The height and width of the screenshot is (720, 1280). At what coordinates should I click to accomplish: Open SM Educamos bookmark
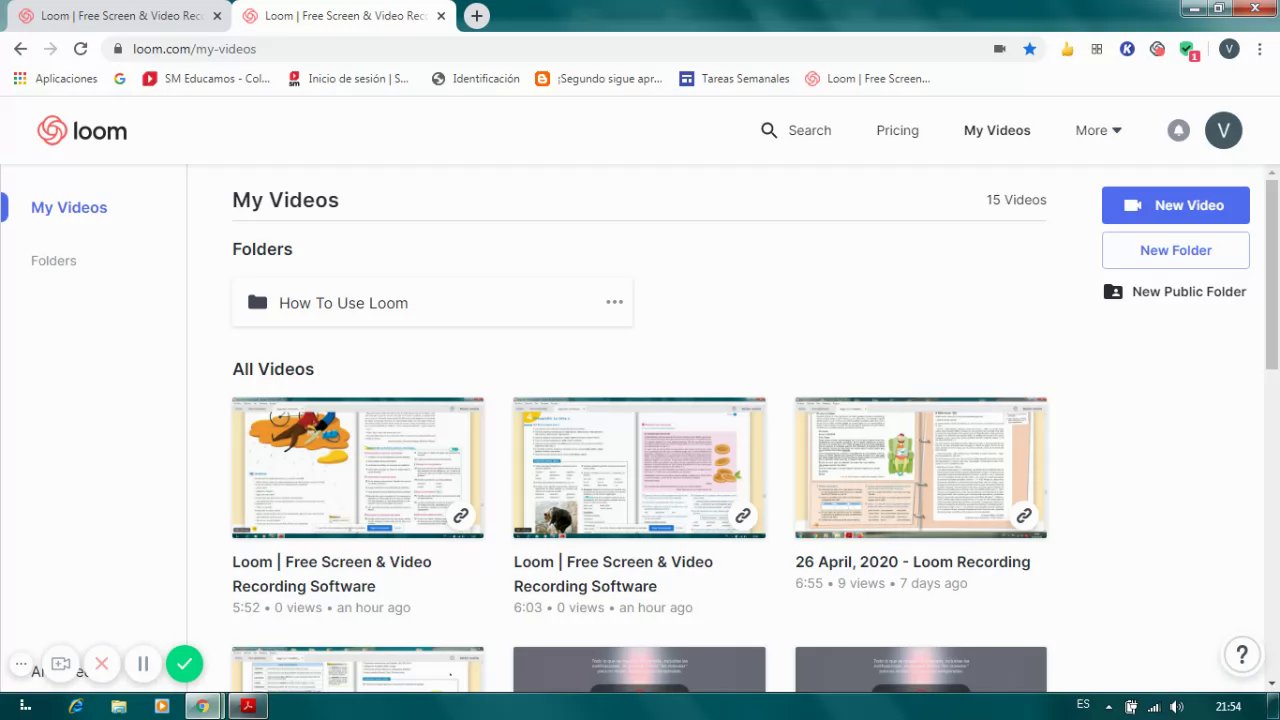(x=207, y=78)
